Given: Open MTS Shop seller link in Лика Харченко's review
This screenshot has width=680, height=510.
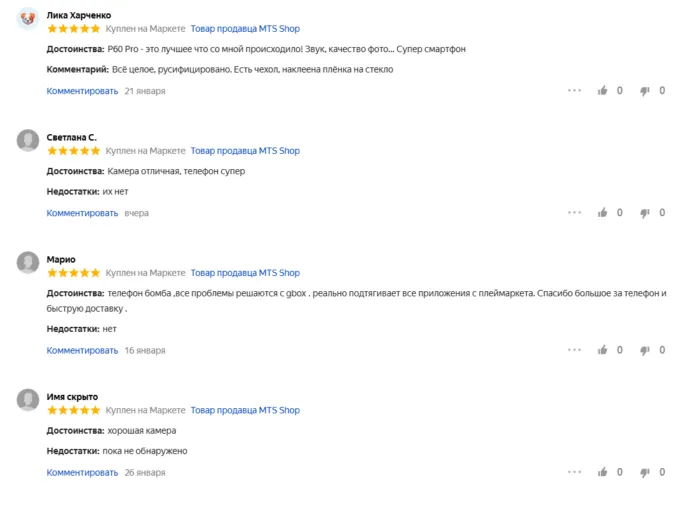Looking at the screenshot, I should (x=245, y=29).
